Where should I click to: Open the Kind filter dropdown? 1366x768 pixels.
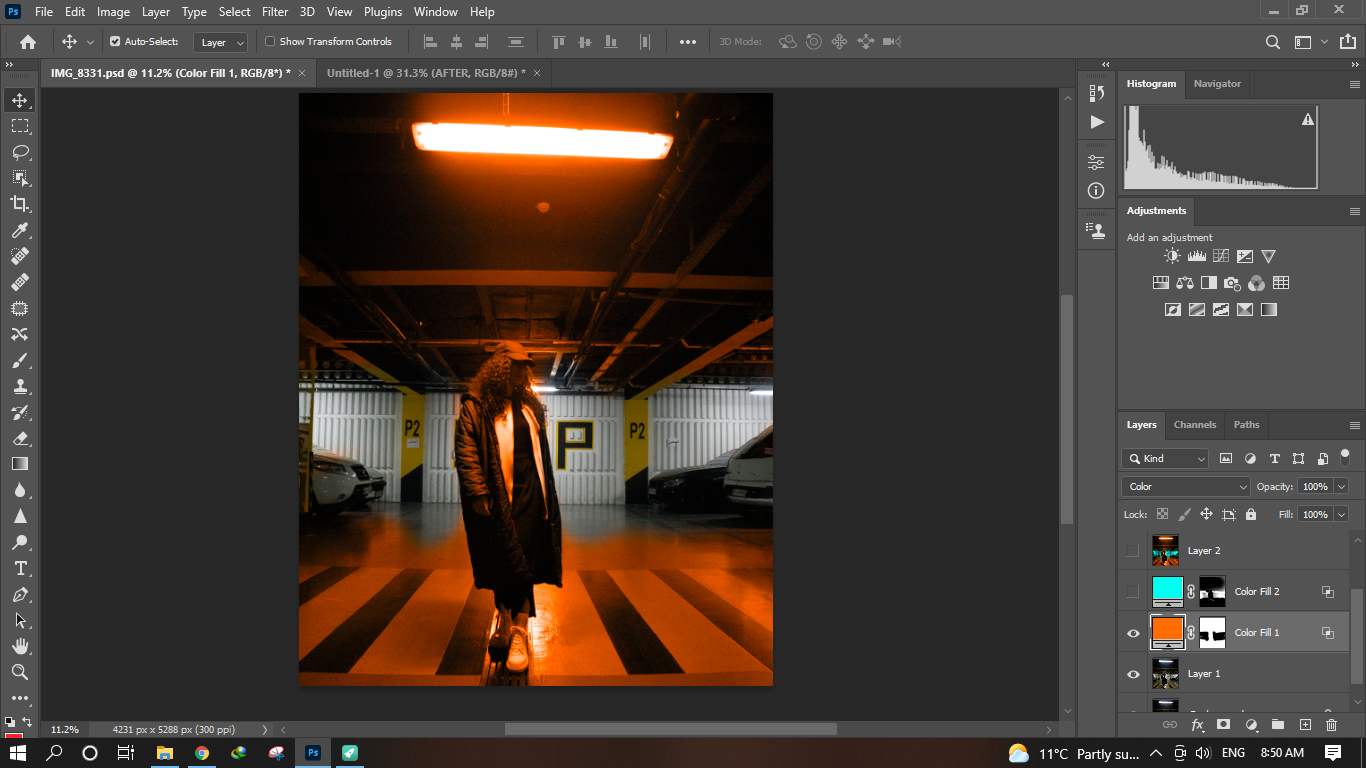[x=1166, y=458]
